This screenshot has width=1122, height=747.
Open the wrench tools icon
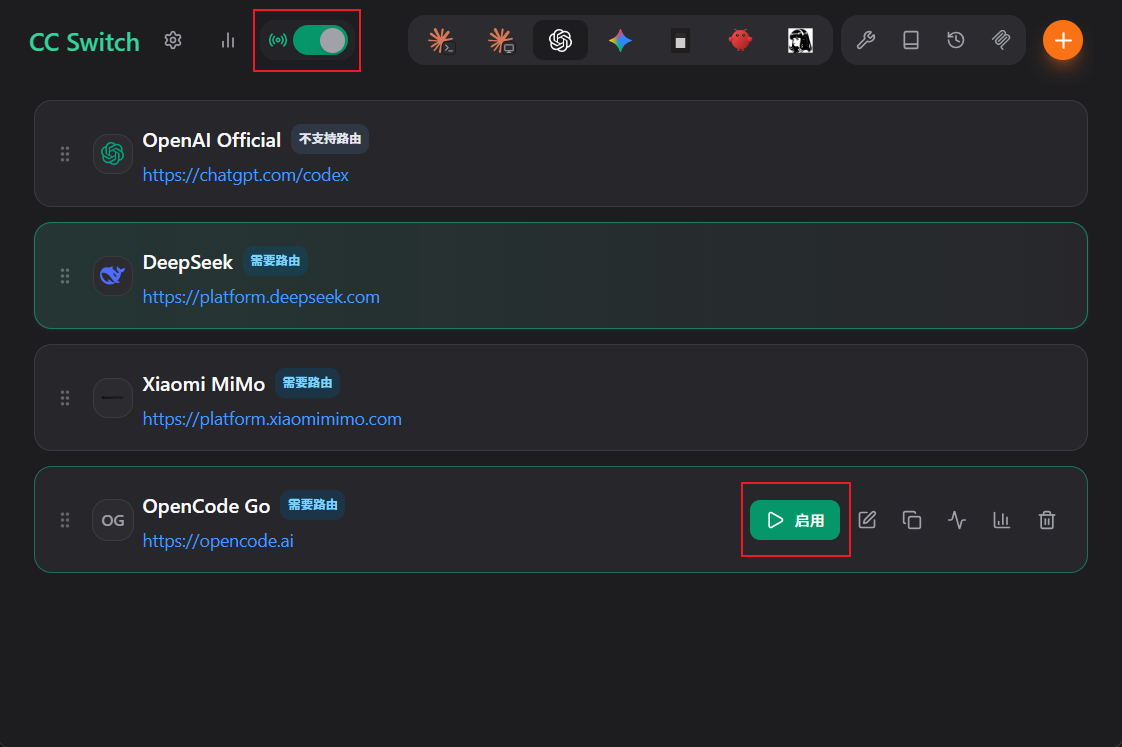pos(866,40)
